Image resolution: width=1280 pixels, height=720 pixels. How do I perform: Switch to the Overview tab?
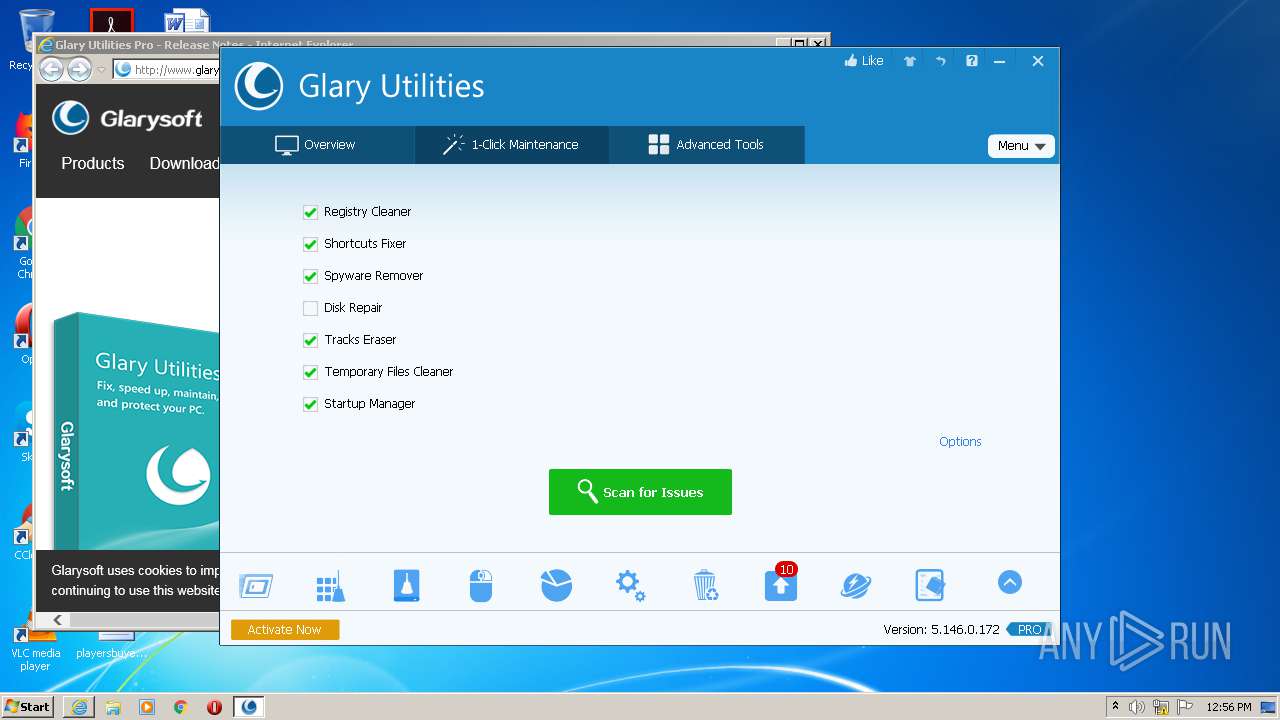pyautogui.click(x=316, y=145)
